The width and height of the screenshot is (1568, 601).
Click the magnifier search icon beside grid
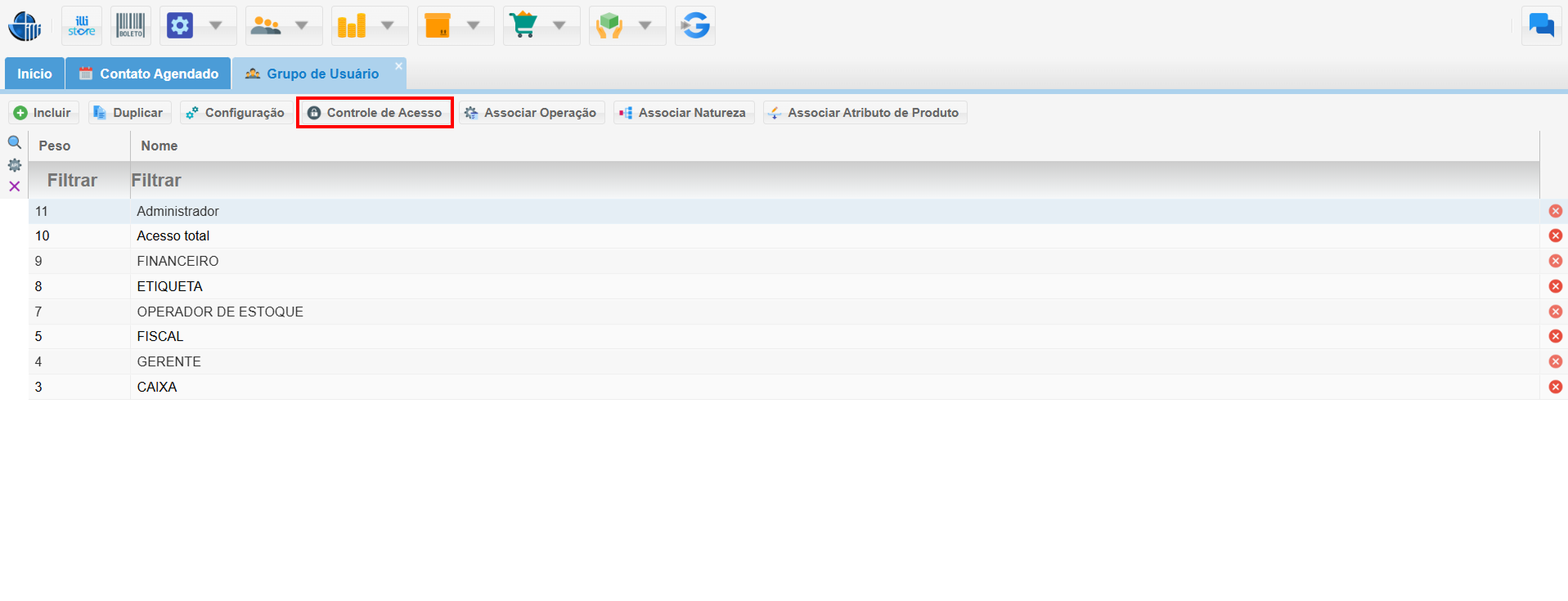coord(15,142)
